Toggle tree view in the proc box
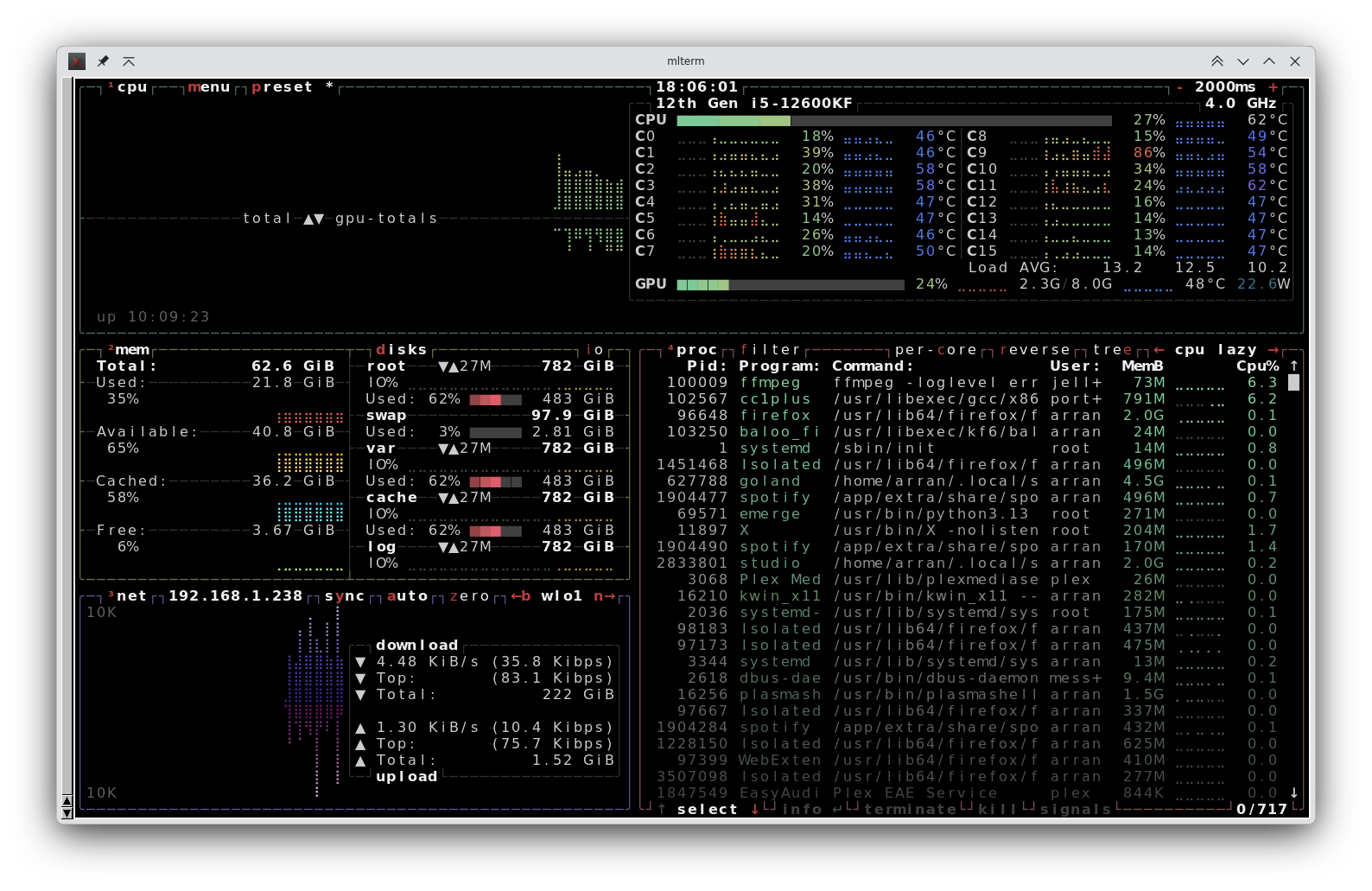This screenshot has width=1372, height=891. tap(1113, 350)
